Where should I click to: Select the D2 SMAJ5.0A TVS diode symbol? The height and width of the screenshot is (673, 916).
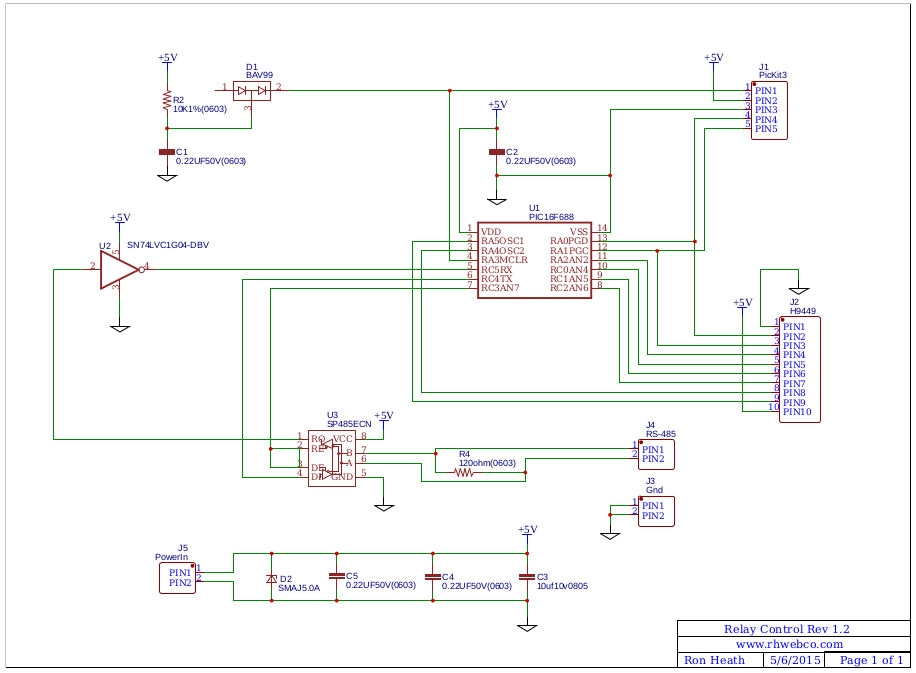pos(271,580)
